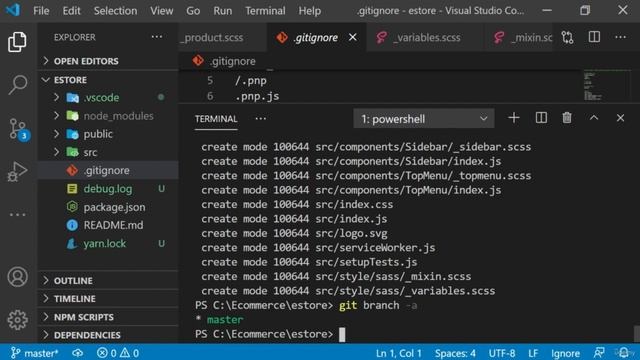Switch to the _variables.scss tab
Viewport: 640px width, 360px height.
pyautogui.click(x=424, y=38)
